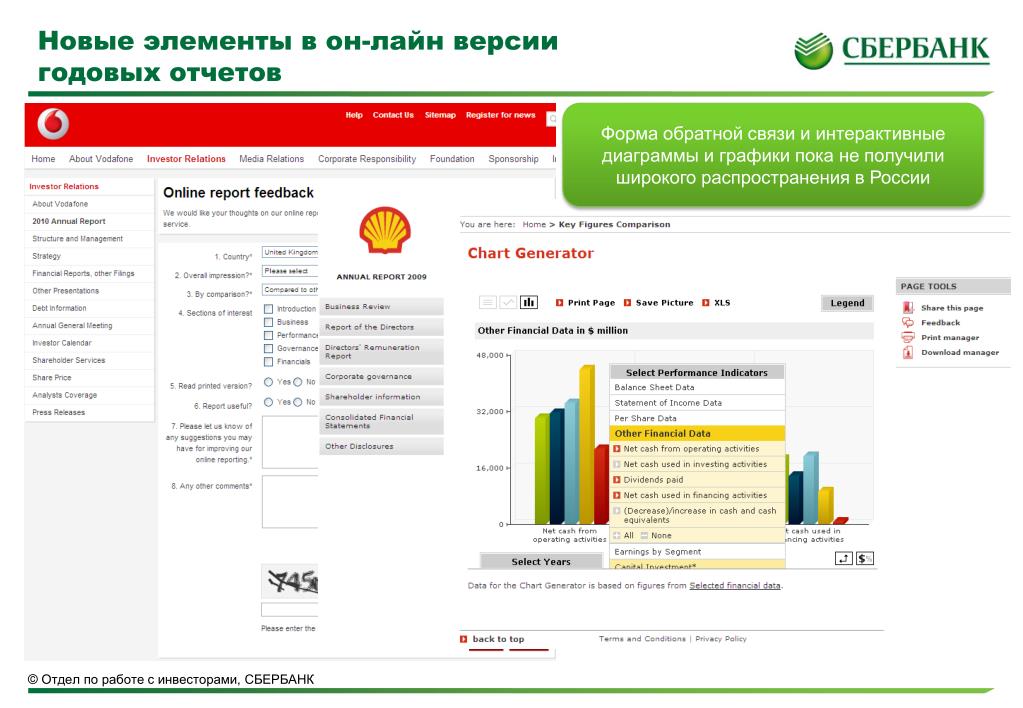Click the Any other comments text area
This screenshot has width=1023, height=708.
(290, 501)
